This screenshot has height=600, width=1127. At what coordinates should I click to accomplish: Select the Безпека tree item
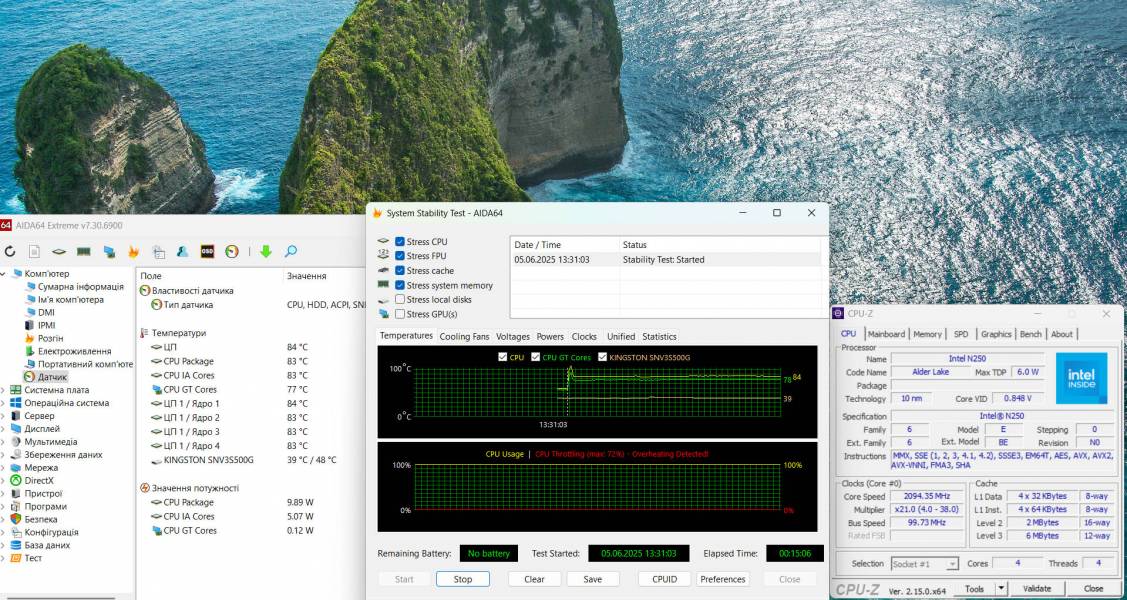[x=40, y=519]
